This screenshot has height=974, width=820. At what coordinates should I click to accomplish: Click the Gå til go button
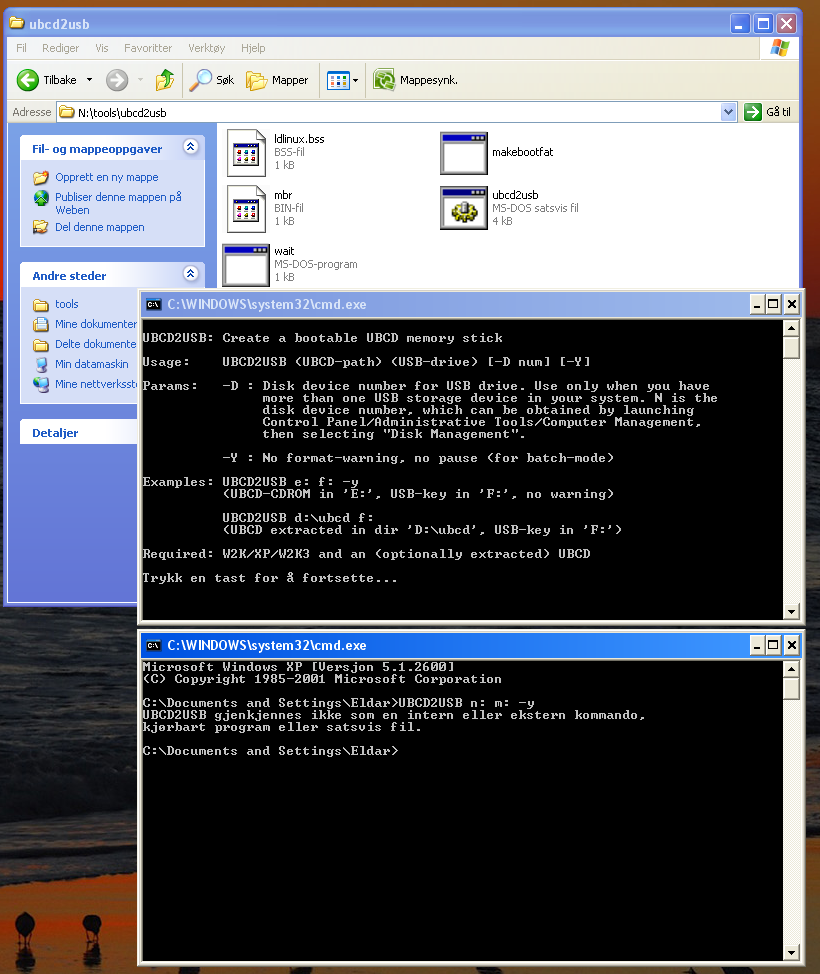tap(768, 112)
